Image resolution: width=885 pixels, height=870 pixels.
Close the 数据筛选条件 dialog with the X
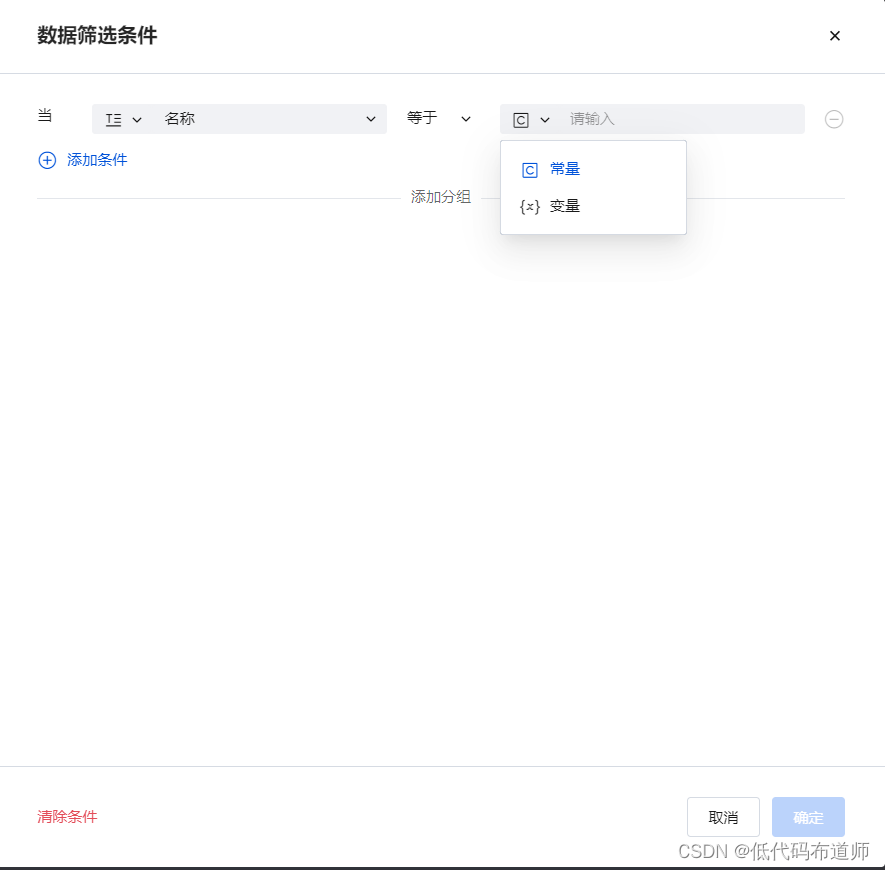(x=835, y=36)
